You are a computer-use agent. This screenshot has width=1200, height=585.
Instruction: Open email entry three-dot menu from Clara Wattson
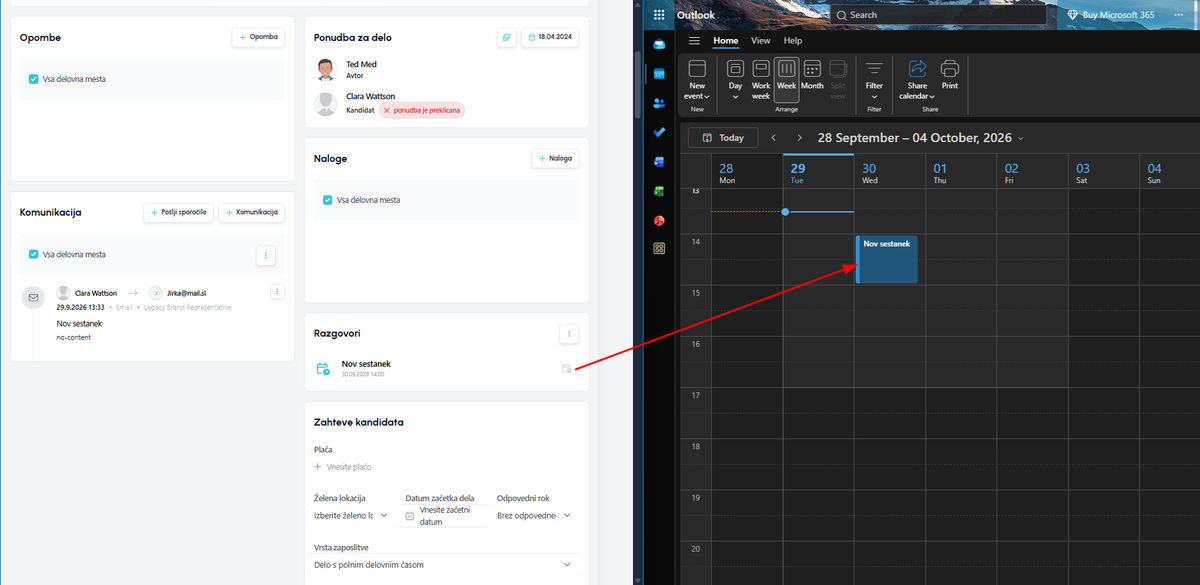278,292
